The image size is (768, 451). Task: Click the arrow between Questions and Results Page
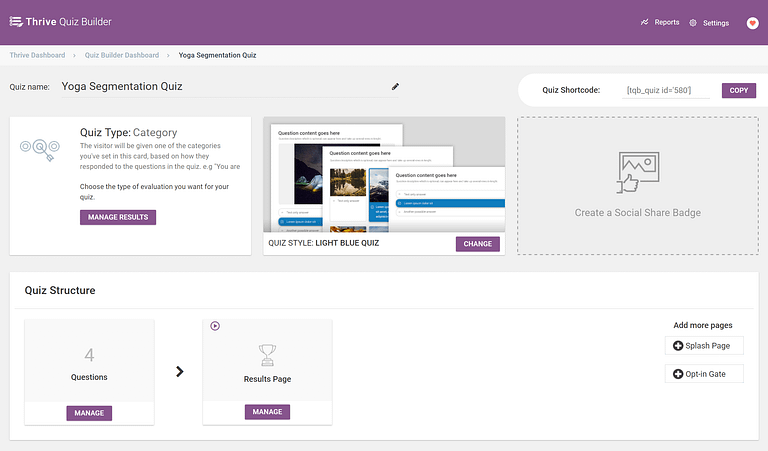coord(180,372)
